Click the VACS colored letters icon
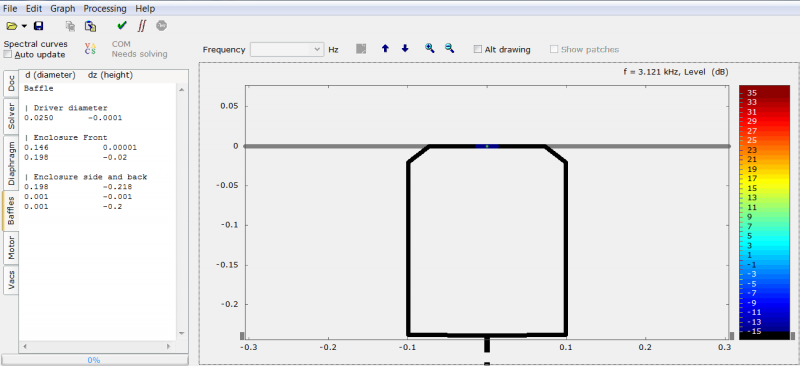 coord(90,48)
